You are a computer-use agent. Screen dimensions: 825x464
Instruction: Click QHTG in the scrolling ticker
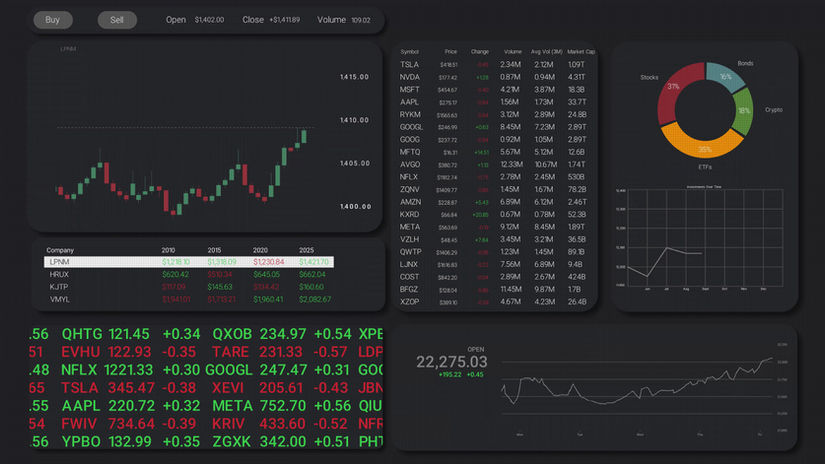click(x=82, y=334)
